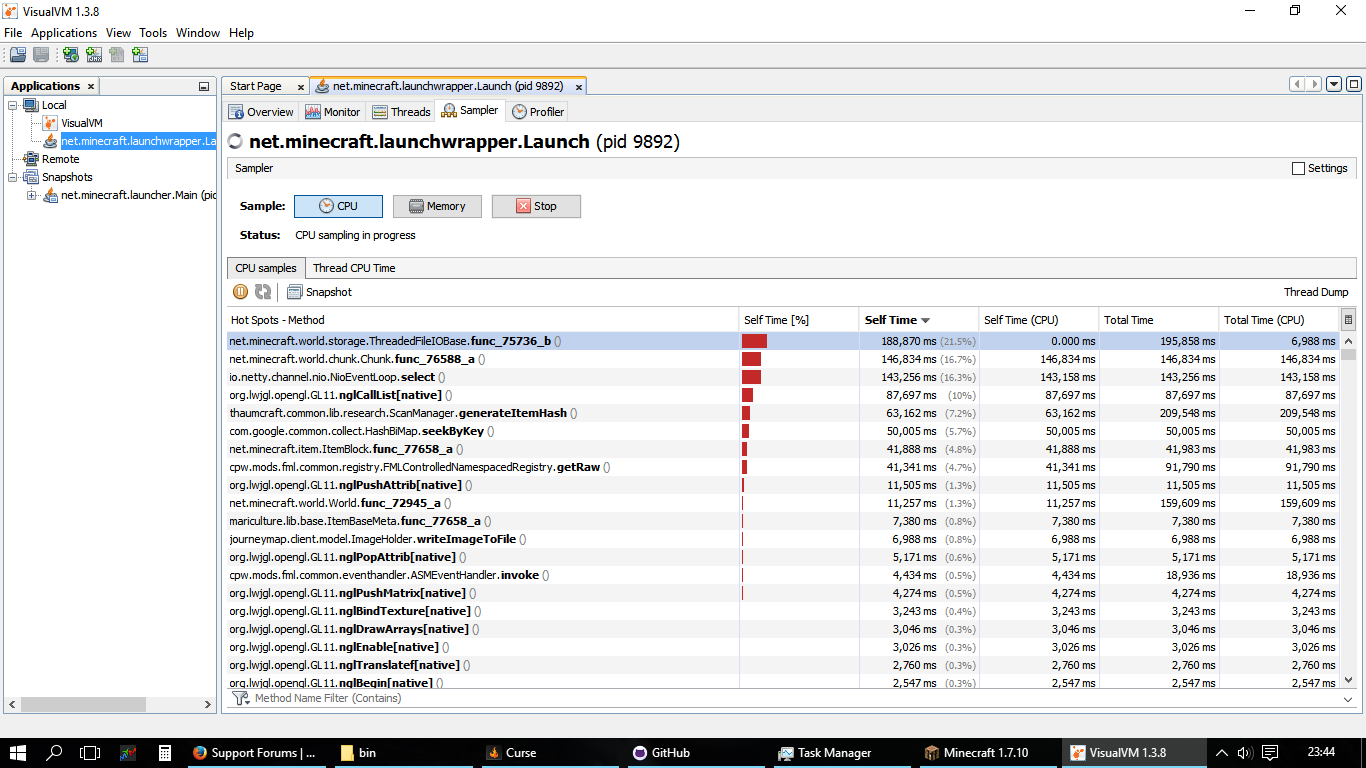Image resolution: width=1366 pixels, height=768 pixels.
Task: Close the net.minecraft.launchwrapper.Launch tab
Action: click(x=577, y=87)
